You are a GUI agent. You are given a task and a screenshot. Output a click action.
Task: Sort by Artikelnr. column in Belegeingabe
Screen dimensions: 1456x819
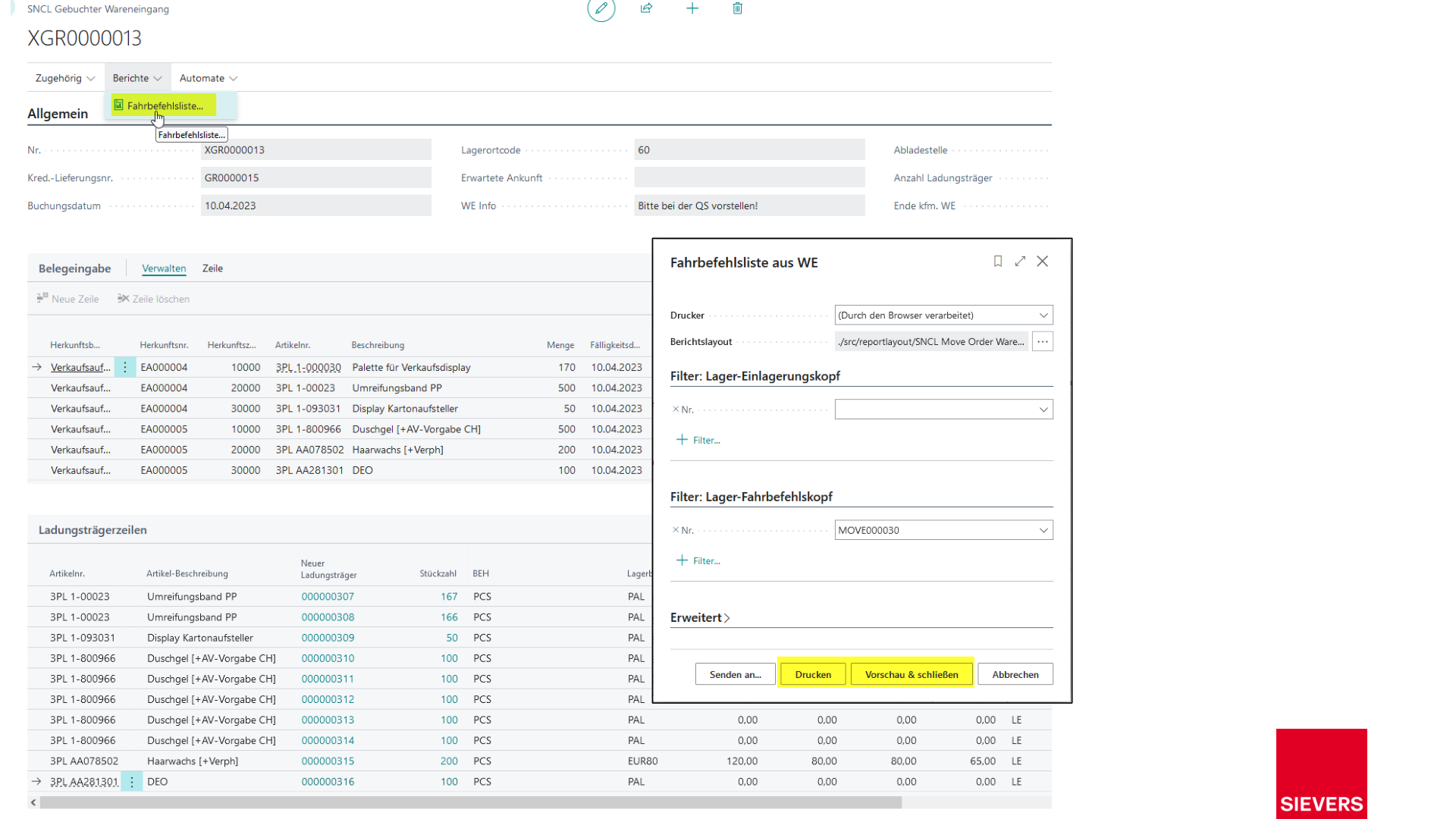pyautogui.click(x=293, y=345)
